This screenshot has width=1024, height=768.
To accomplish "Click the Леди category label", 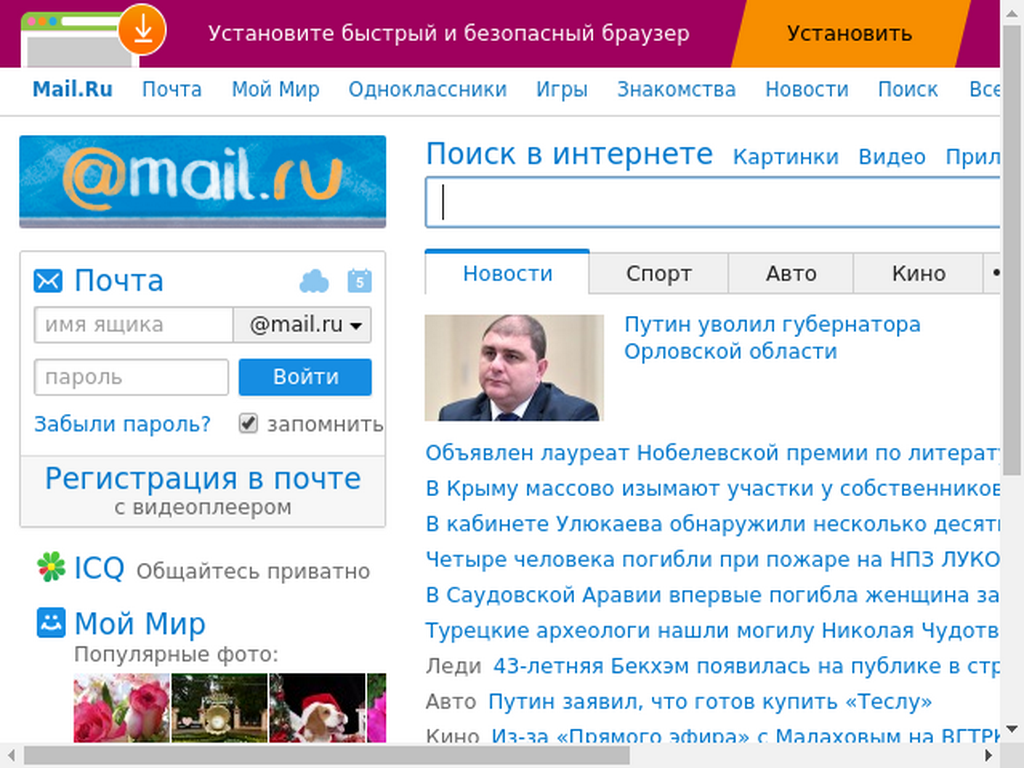I will click(x=453, y=666).
